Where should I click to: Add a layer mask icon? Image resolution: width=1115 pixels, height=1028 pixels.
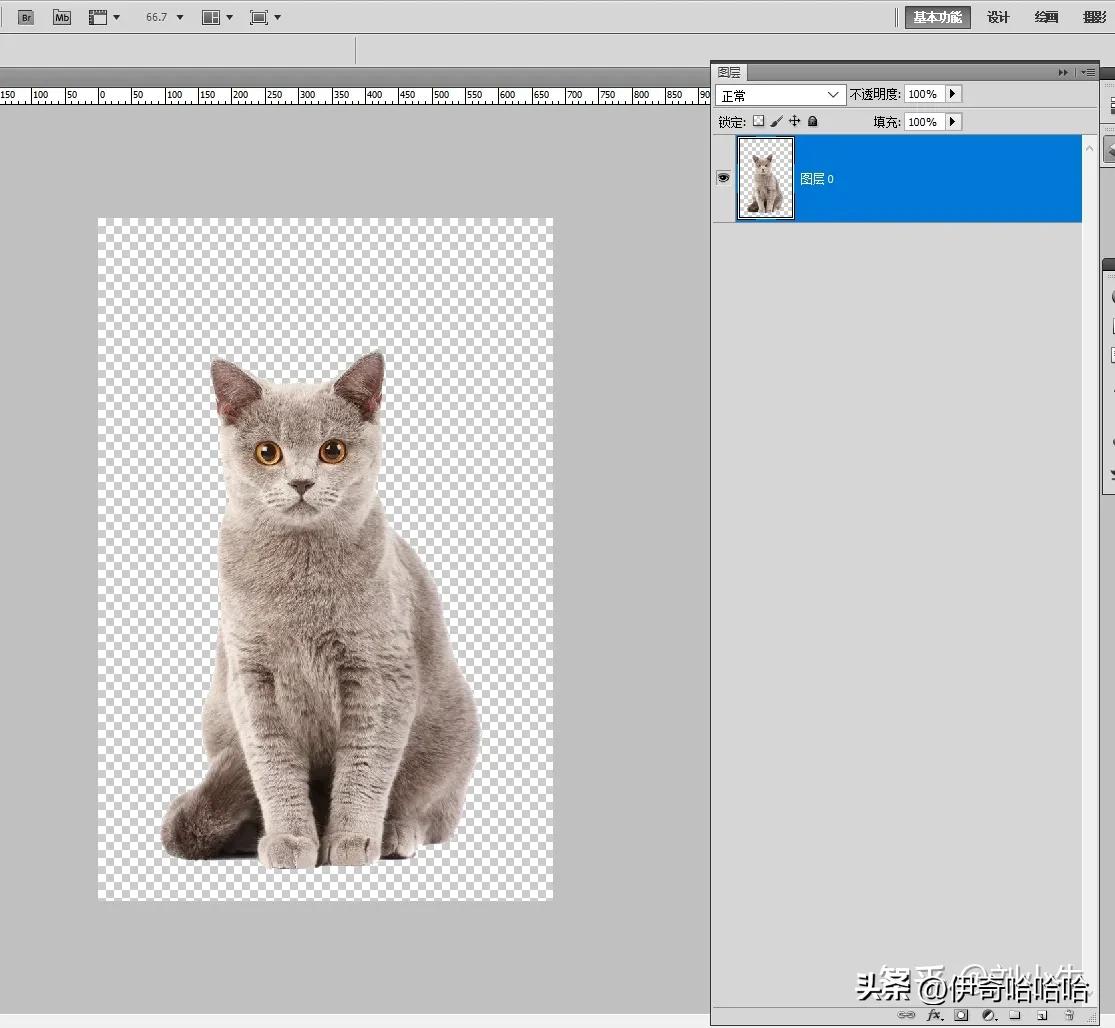pyautogui.click(x=961, y=1015)
